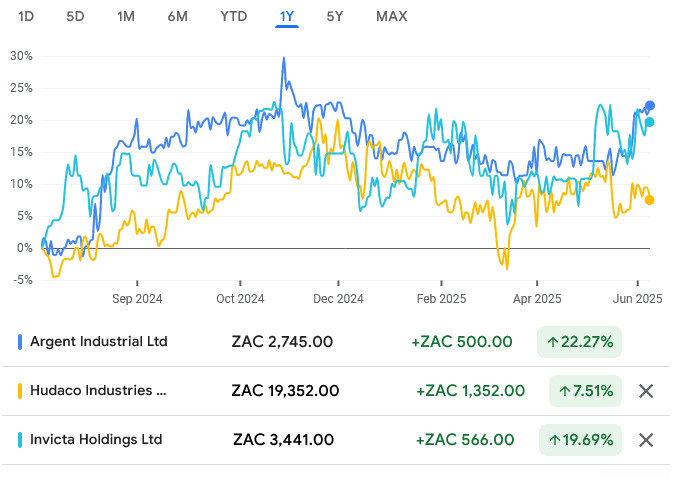Image resolution: width=679 pixels, height=479 pixels.
Task: Click the 22.27% gain badge
Action: (x=579, y=342)
